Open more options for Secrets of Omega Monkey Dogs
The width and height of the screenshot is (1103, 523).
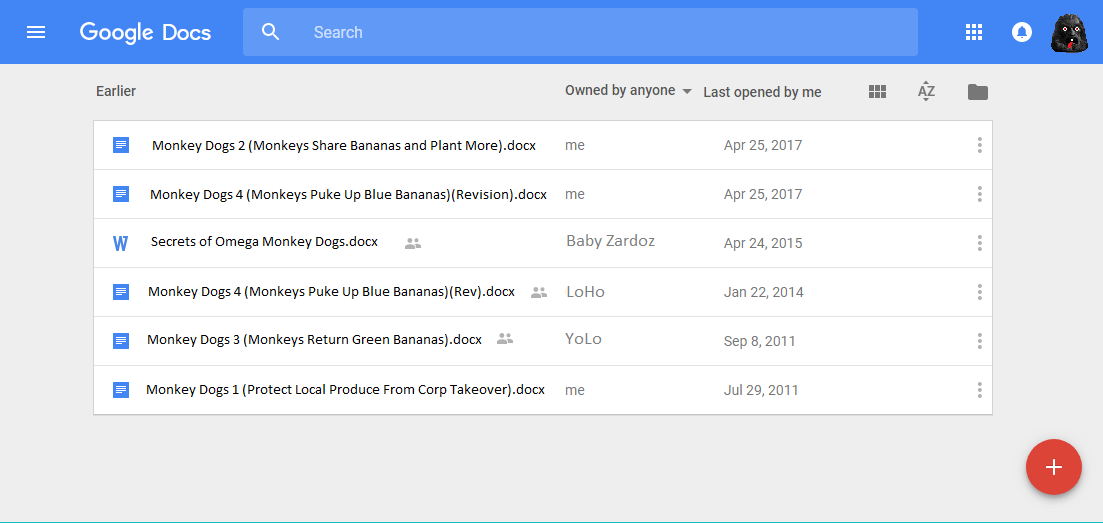pos(979,243)
